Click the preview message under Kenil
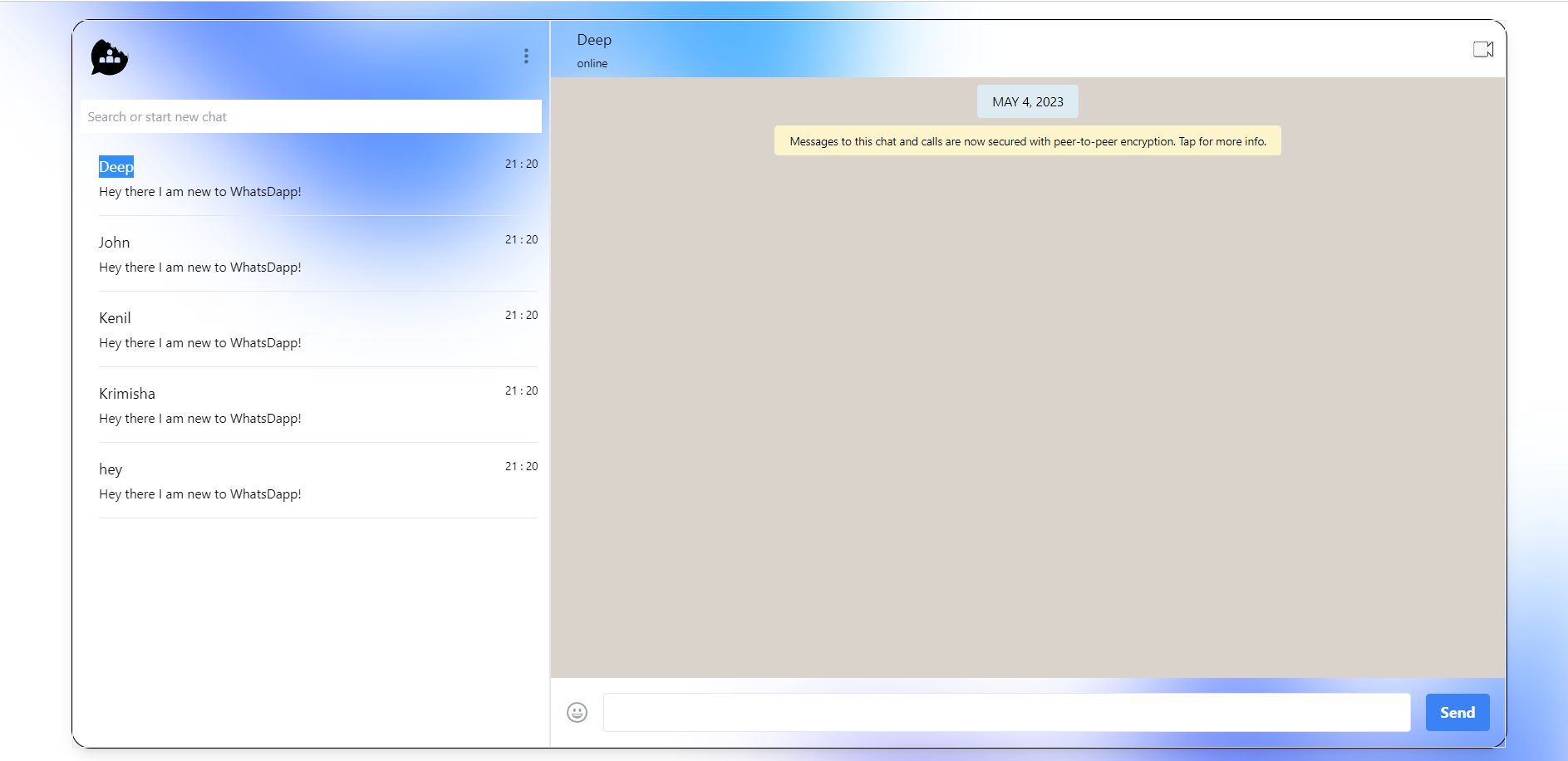 (x=200, y=343)
